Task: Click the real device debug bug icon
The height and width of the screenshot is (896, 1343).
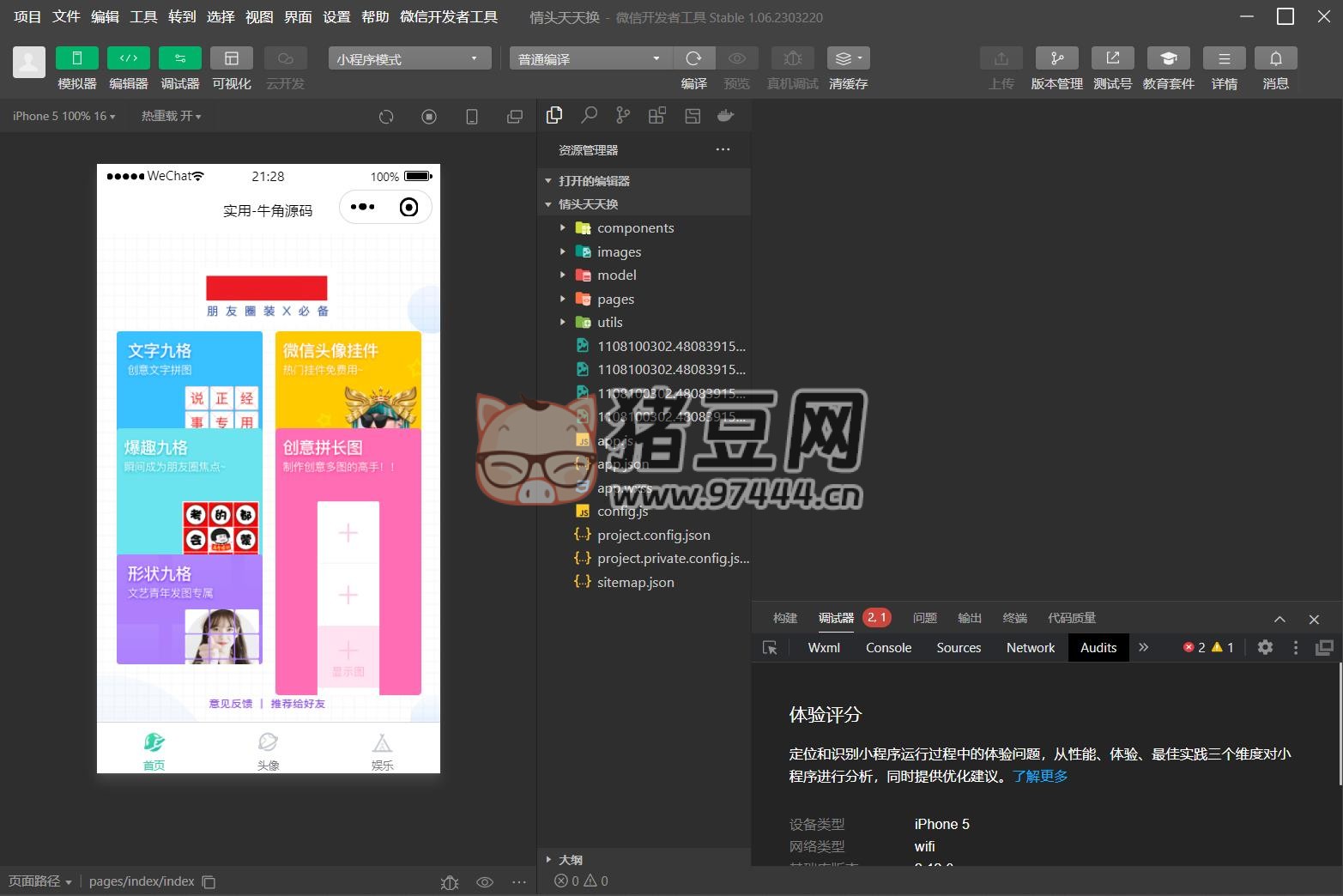Action: click(793, 58)
